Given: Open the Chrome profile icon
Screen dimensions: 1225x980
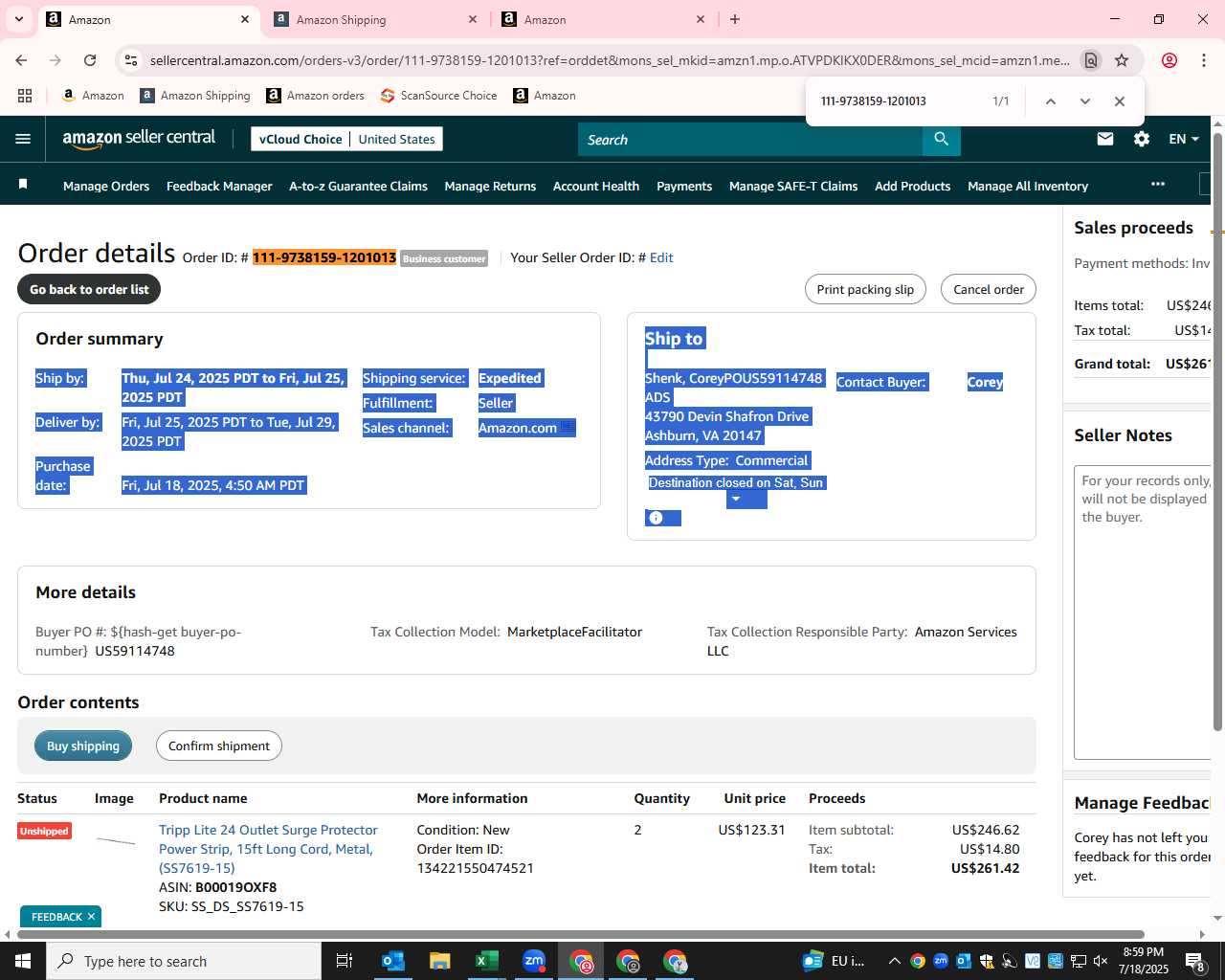Looking at the screenshot, I should pyautogui.click(x=1169, y=60).
